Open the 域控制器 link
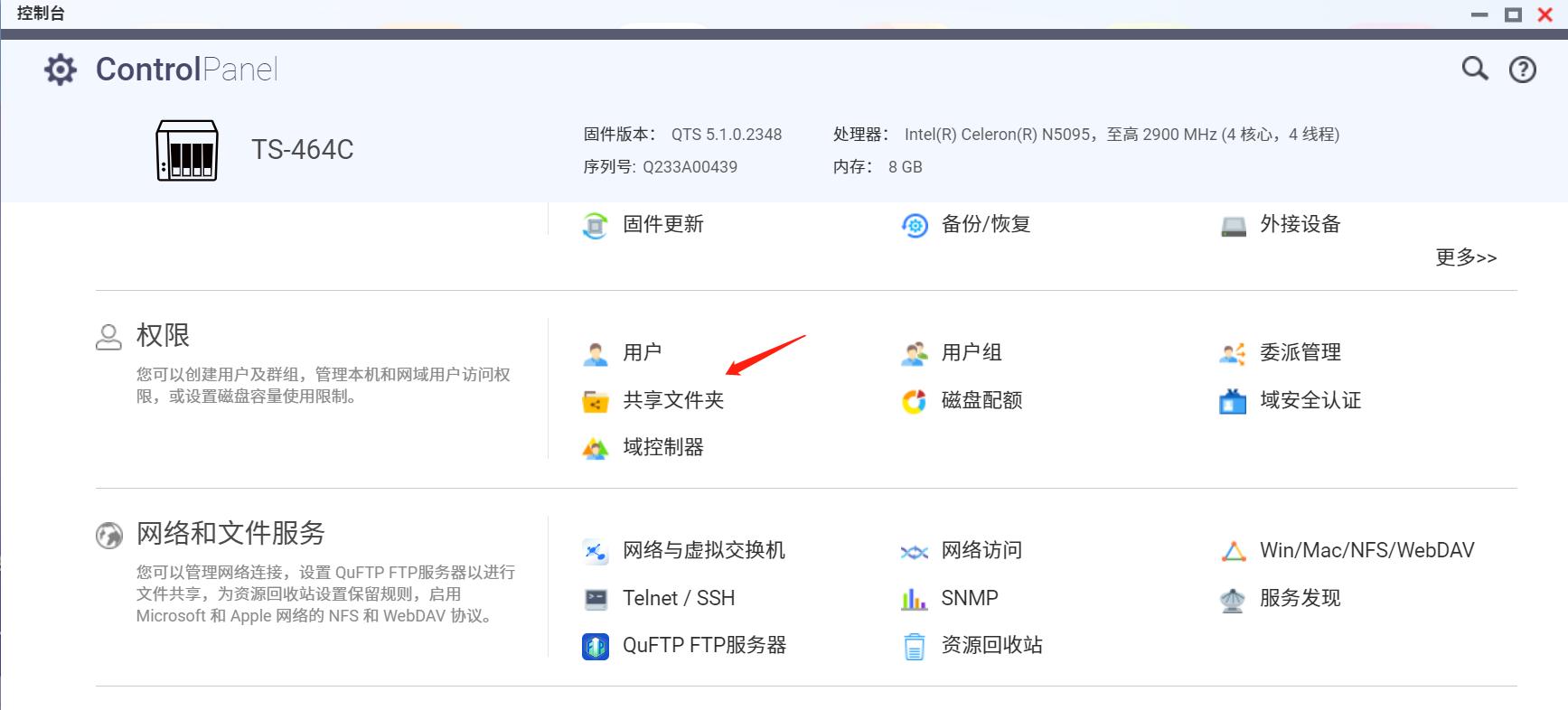The height and width of the screenshot is (710, 1568). point(663,448)
